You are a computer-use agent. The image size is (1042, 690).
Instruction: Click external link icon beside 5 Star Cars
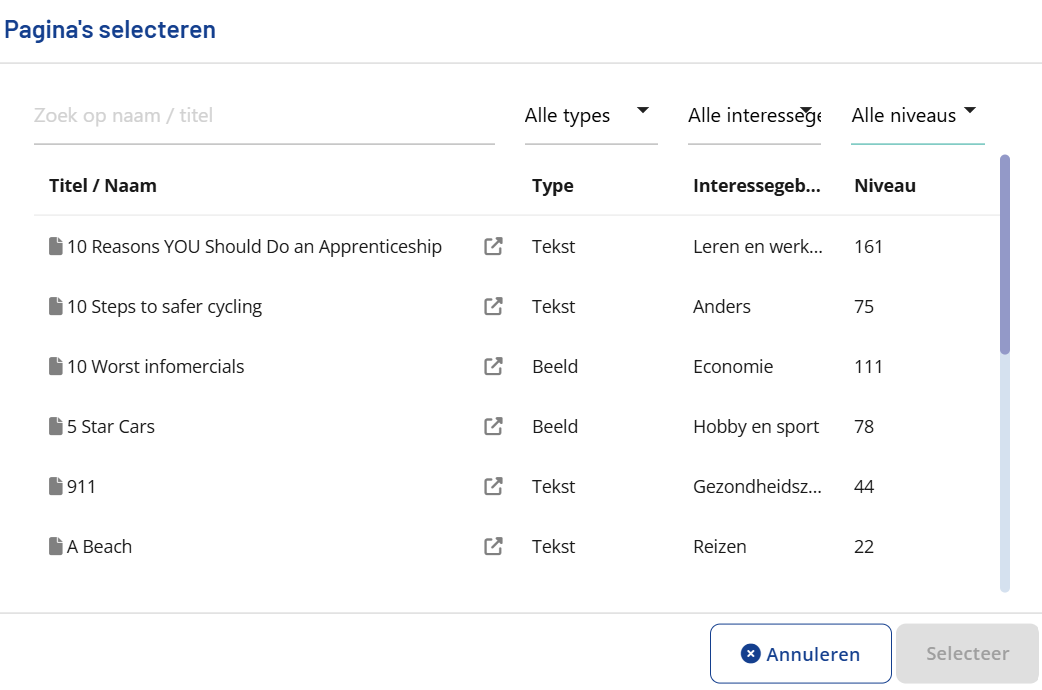tap(493, 427)
